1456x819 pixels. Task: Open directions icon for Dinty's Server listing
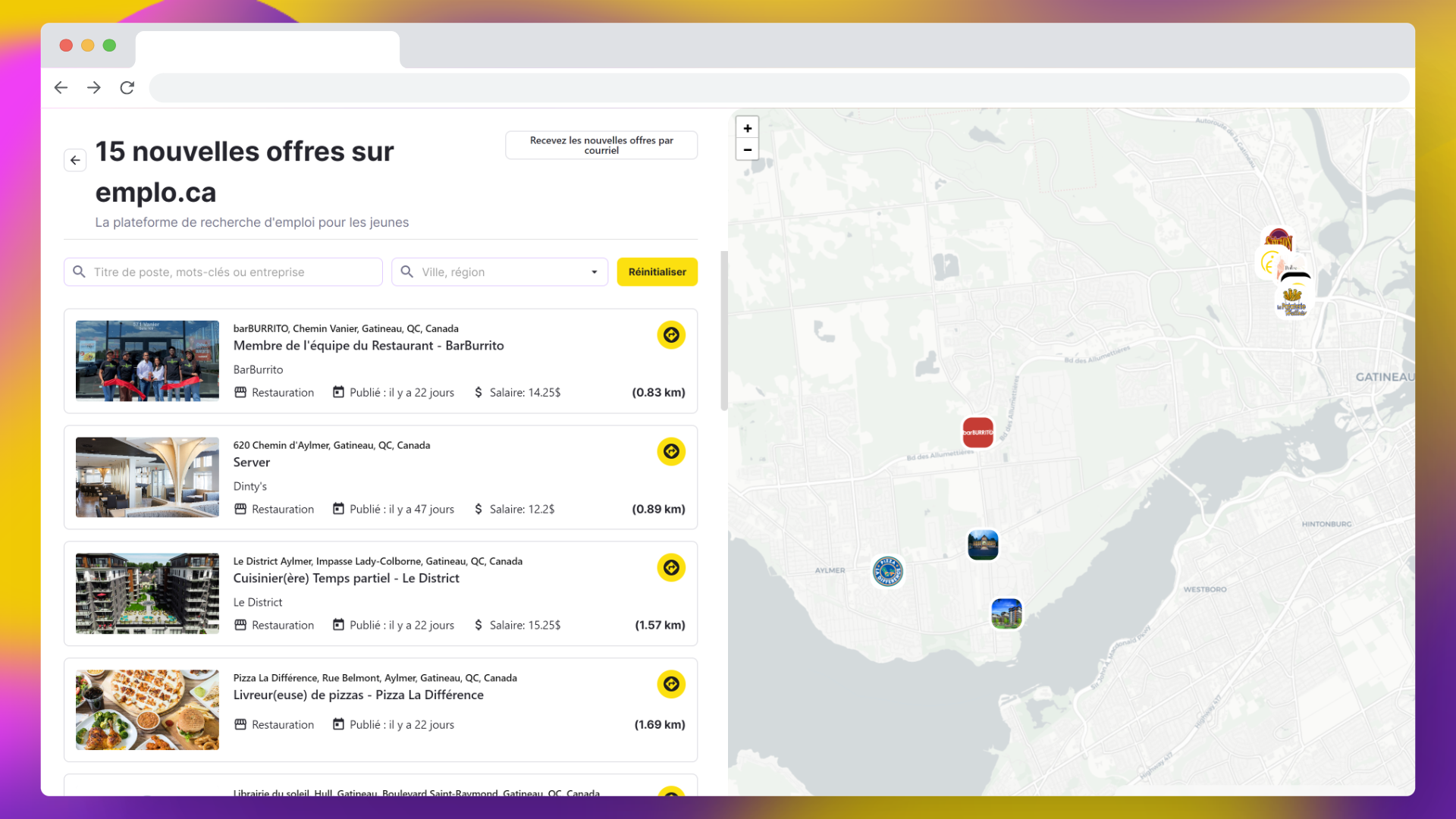(x=671, y=452)
